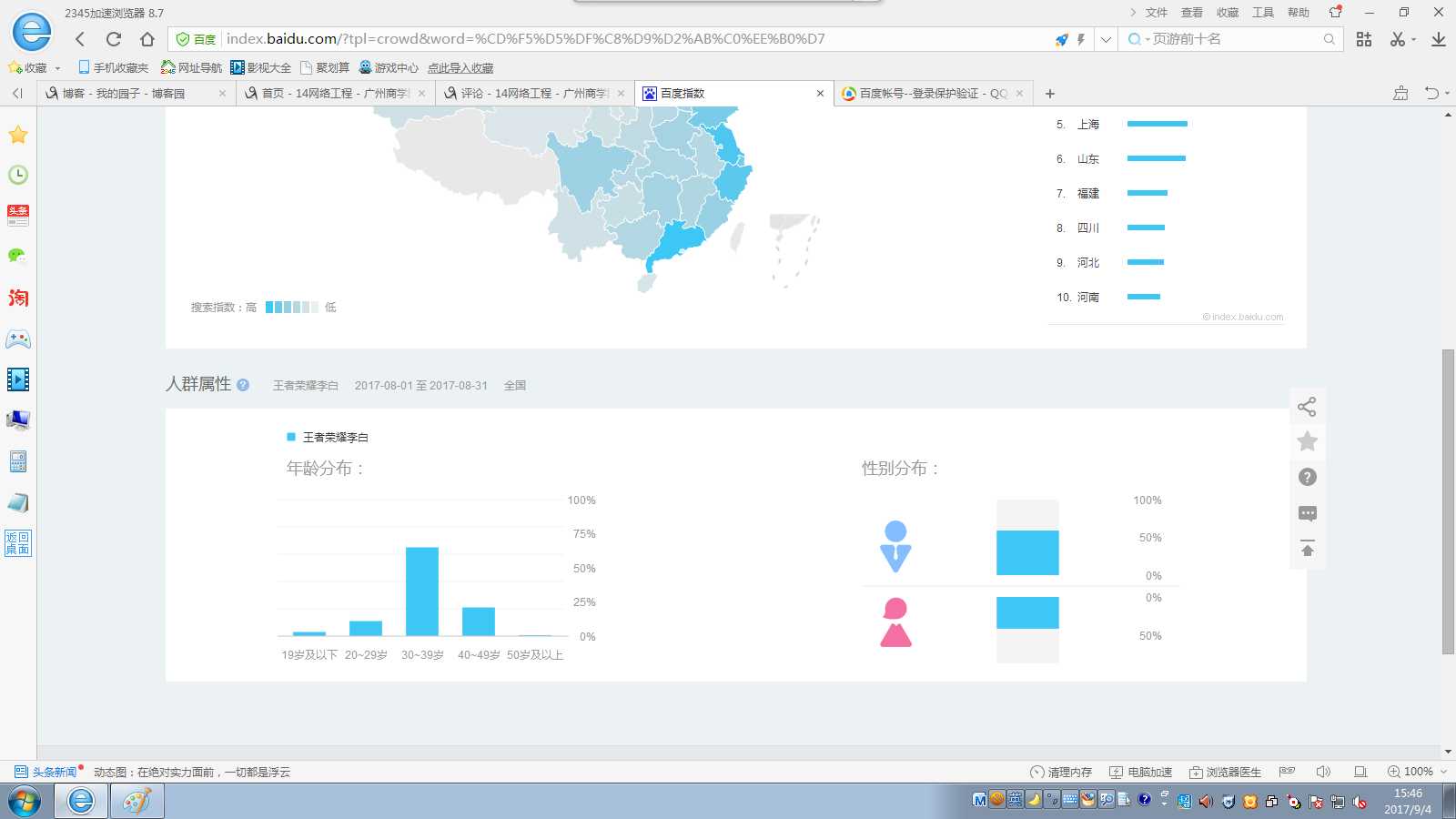
Task: Click the favorite star on right panel
Action: point(1308,441)
